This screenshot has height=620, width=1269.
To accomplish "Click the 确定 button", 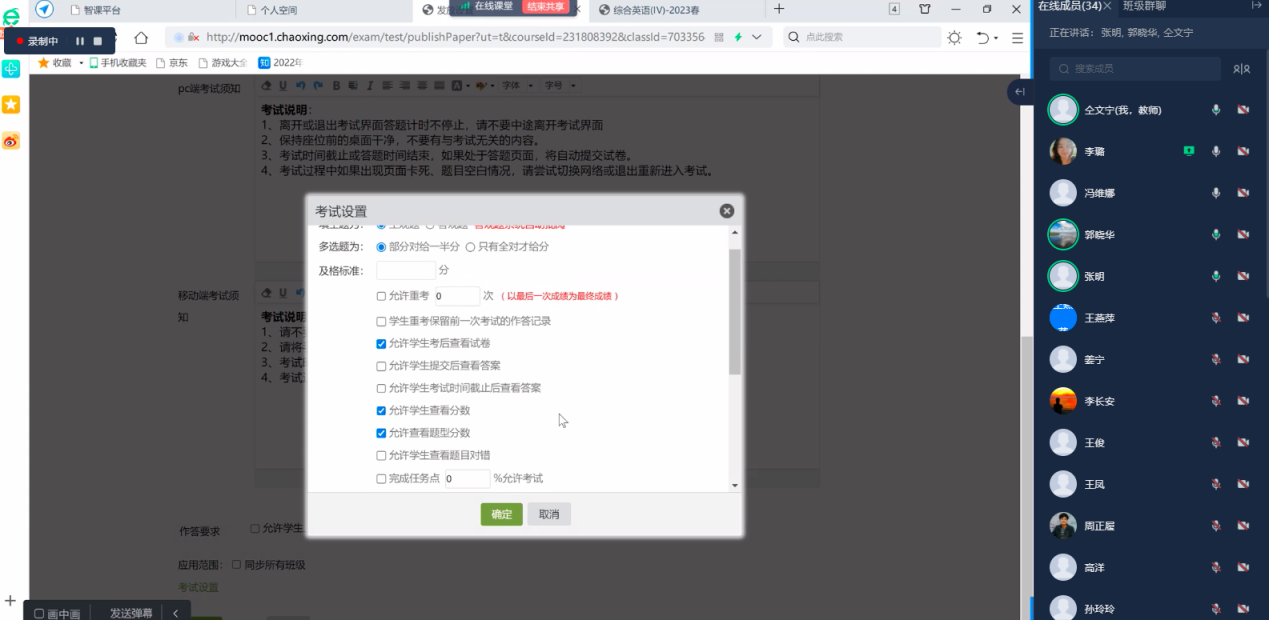I will (x=501, y=514).
